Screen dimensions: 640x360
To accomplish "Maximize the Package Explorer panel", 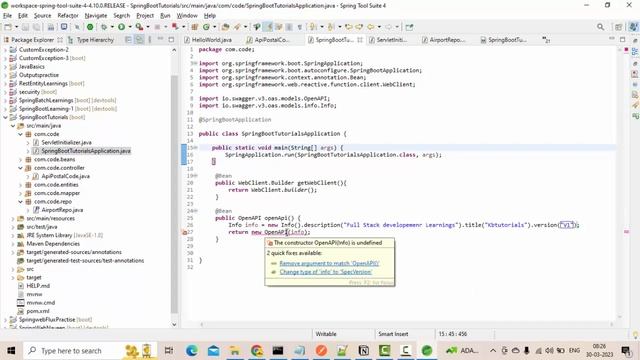I will [x=171, y=40].
